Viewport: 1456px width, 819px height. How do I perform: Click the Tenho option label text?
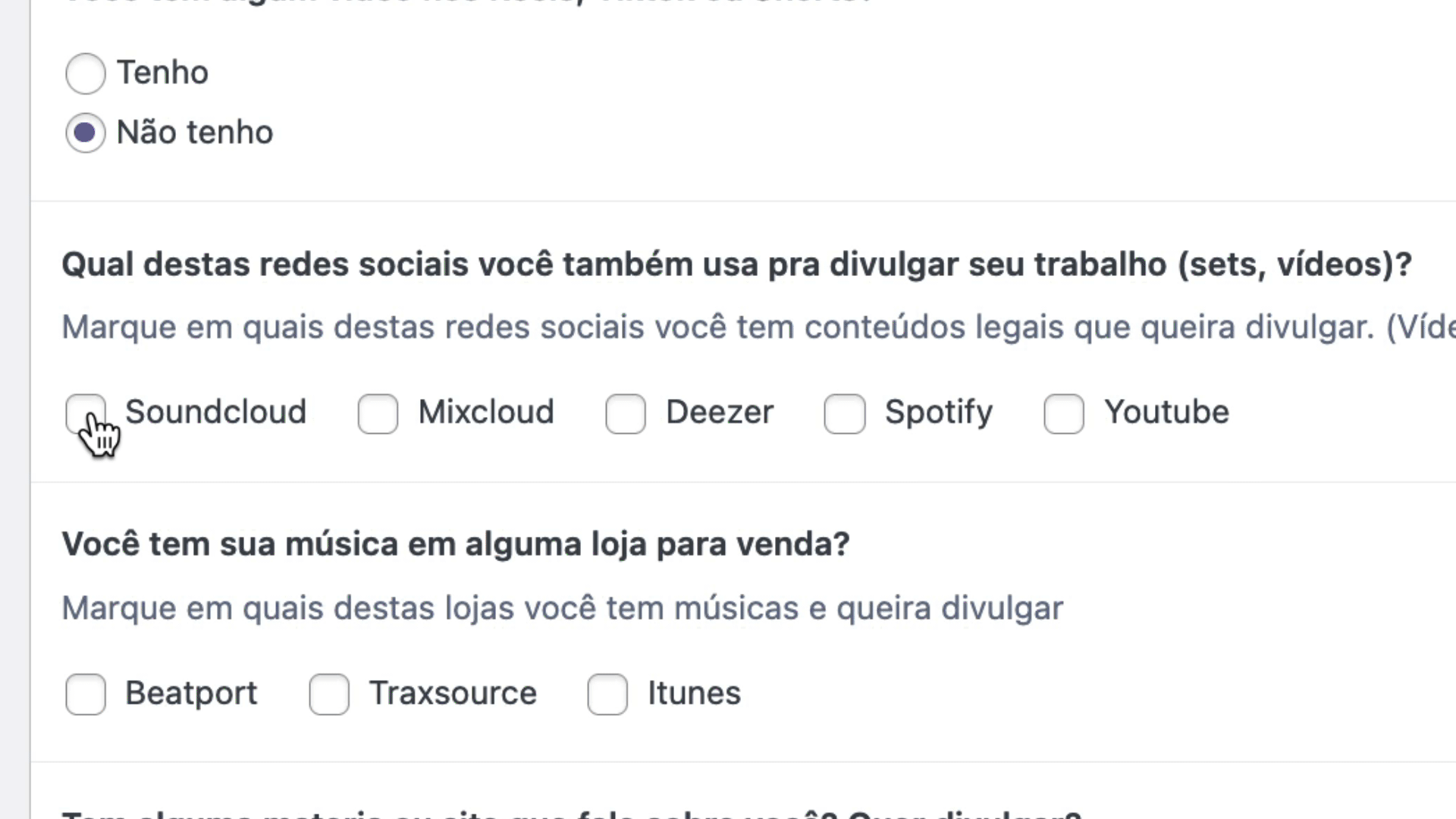pos(162,73)
